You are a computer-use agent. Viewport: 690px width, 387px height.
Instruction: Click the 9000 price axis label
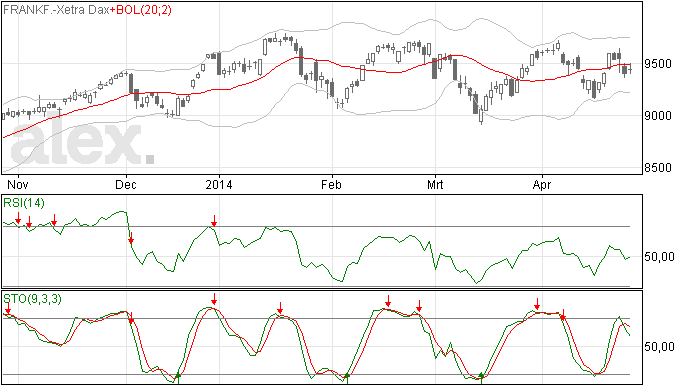tap(658, 116)
